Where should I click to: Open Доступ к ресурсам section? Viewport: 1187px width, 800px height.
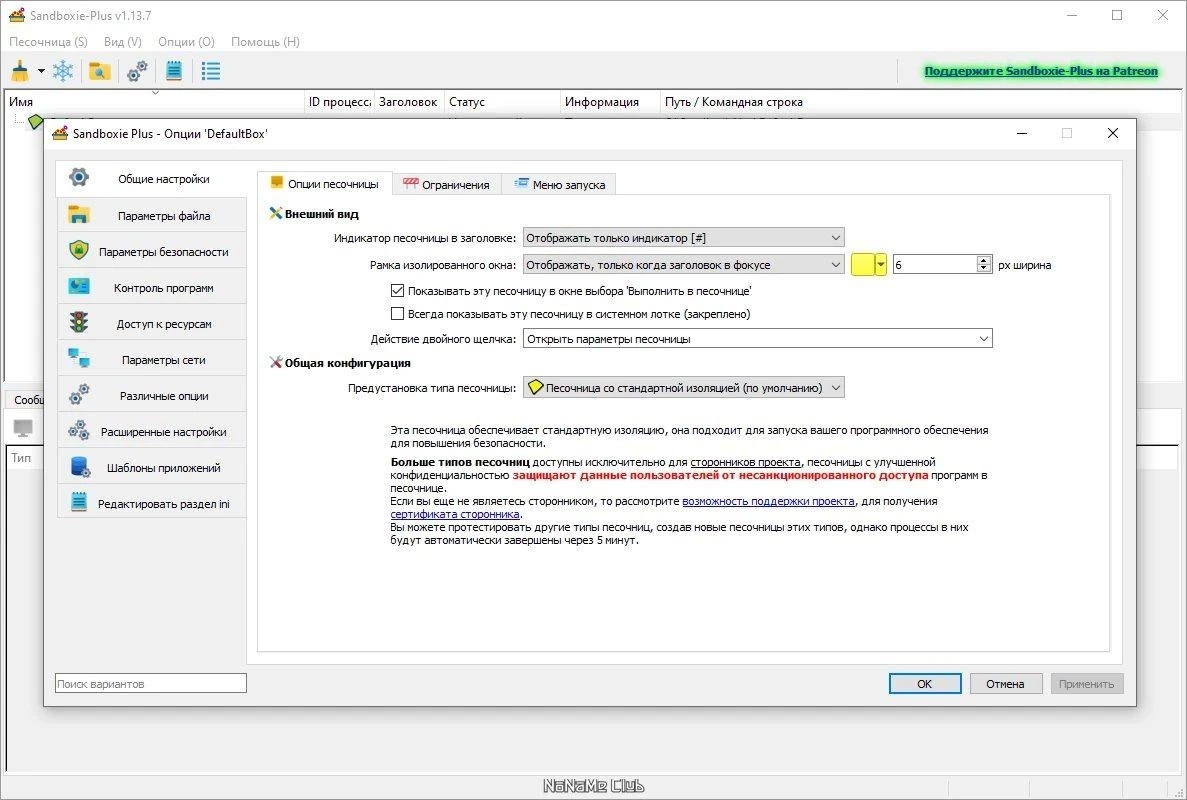[151, 323]
